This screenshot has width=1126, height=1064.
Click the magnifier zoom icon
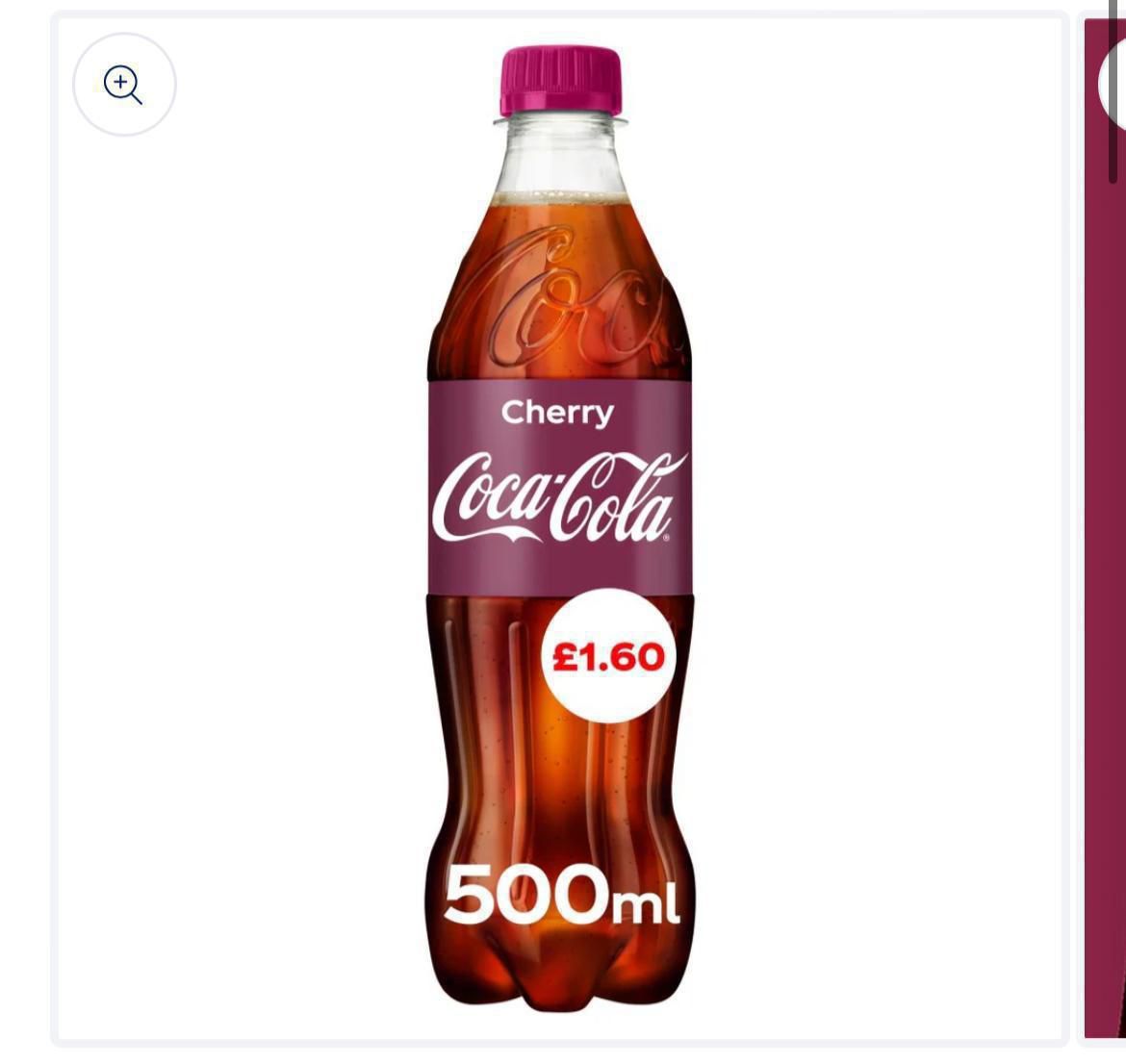[123, 85]
